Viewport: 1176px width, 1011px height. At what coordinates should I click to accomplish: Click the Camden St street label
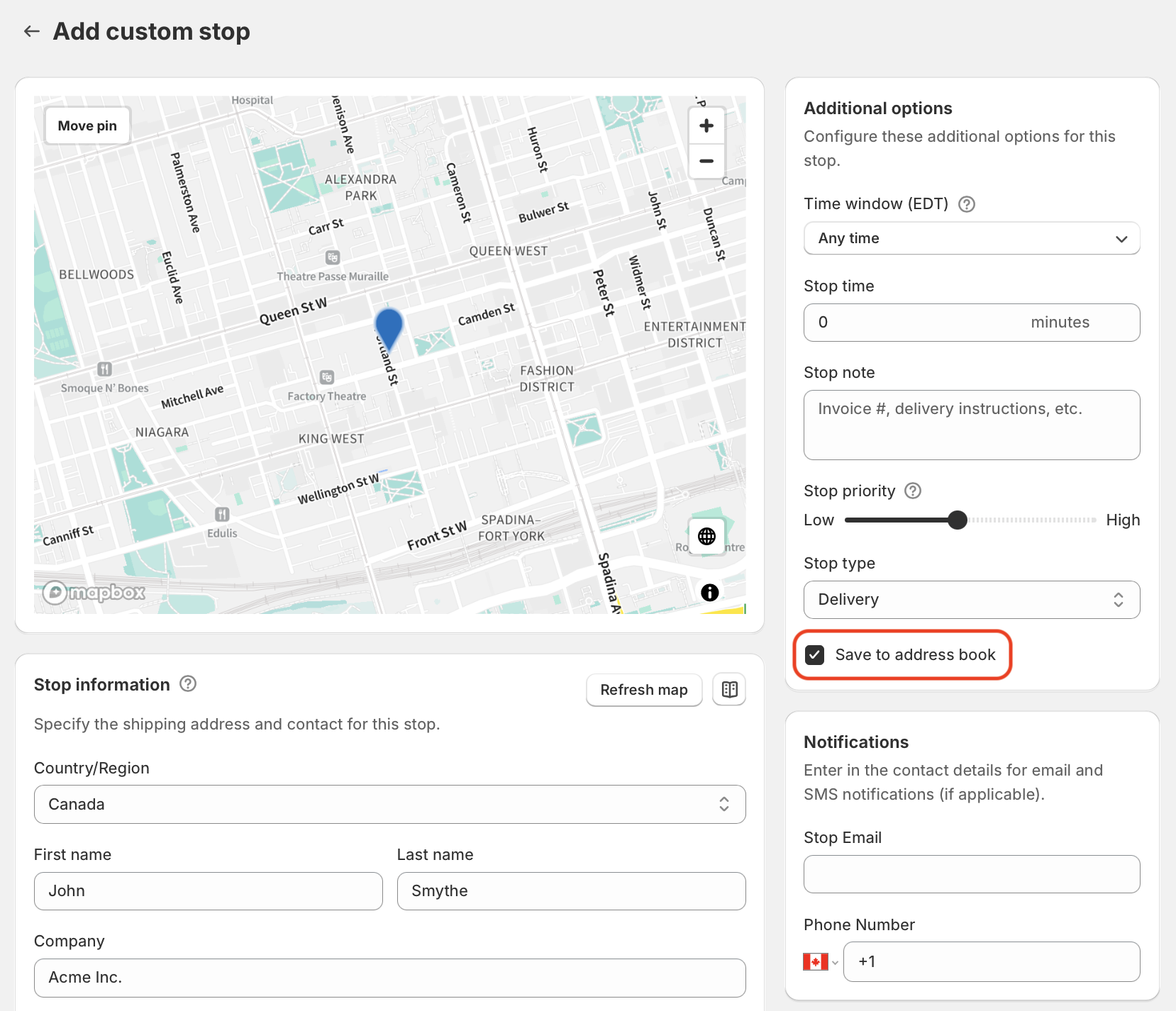point(487,314)
